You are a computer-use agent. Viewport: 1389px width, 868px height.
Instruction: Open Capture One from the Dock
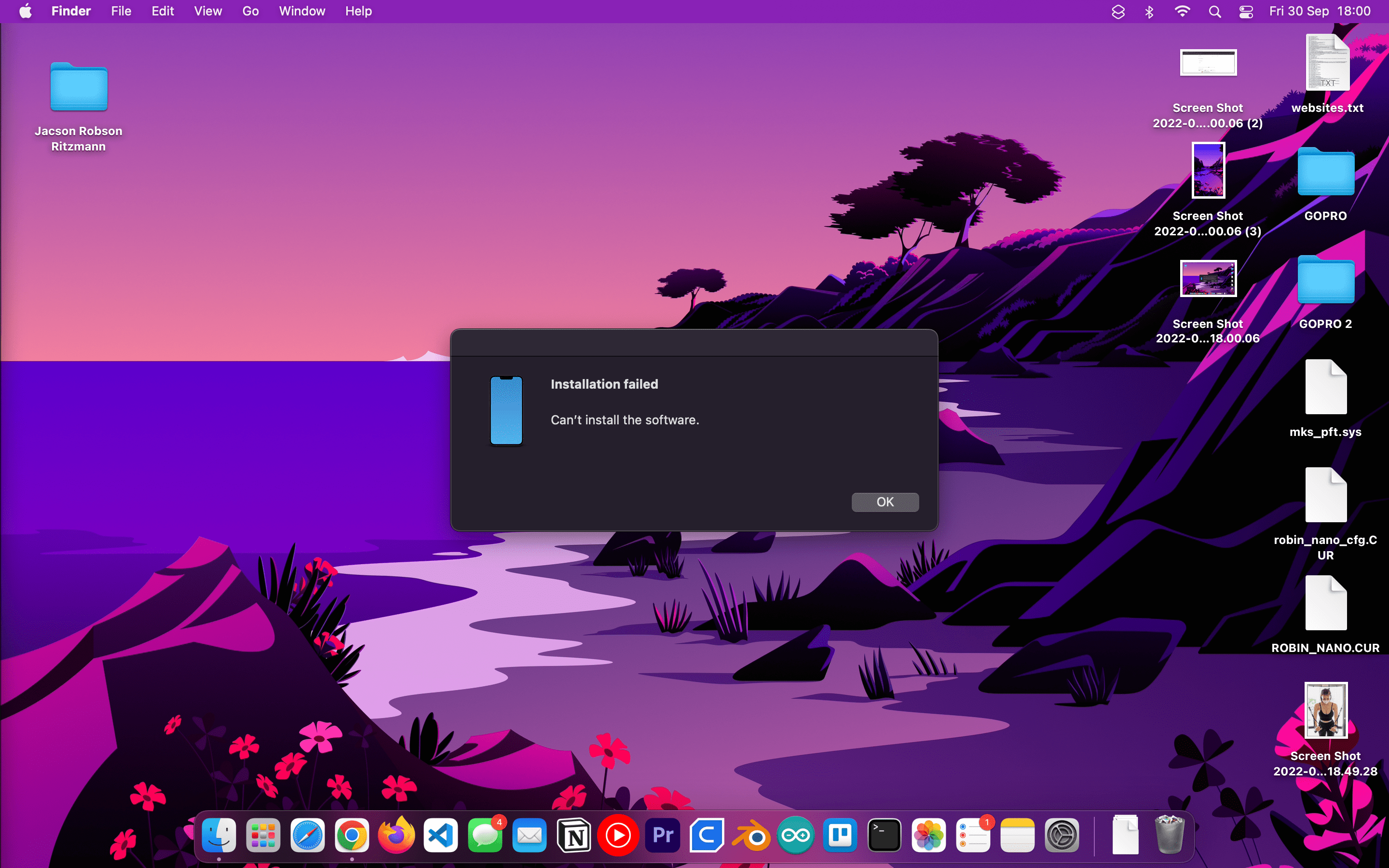pos(706,836)
